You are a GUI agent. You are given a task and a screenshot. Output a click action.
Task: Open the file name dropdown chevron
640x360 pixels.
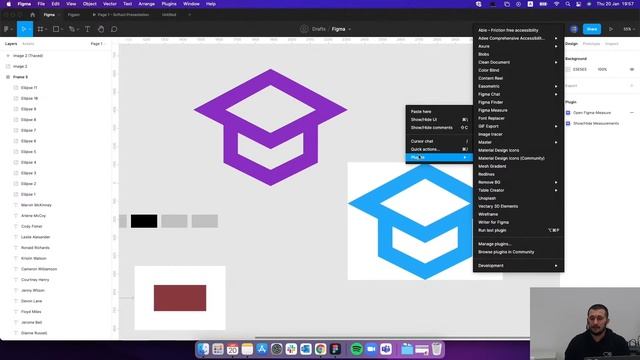(x=349, y=29)
